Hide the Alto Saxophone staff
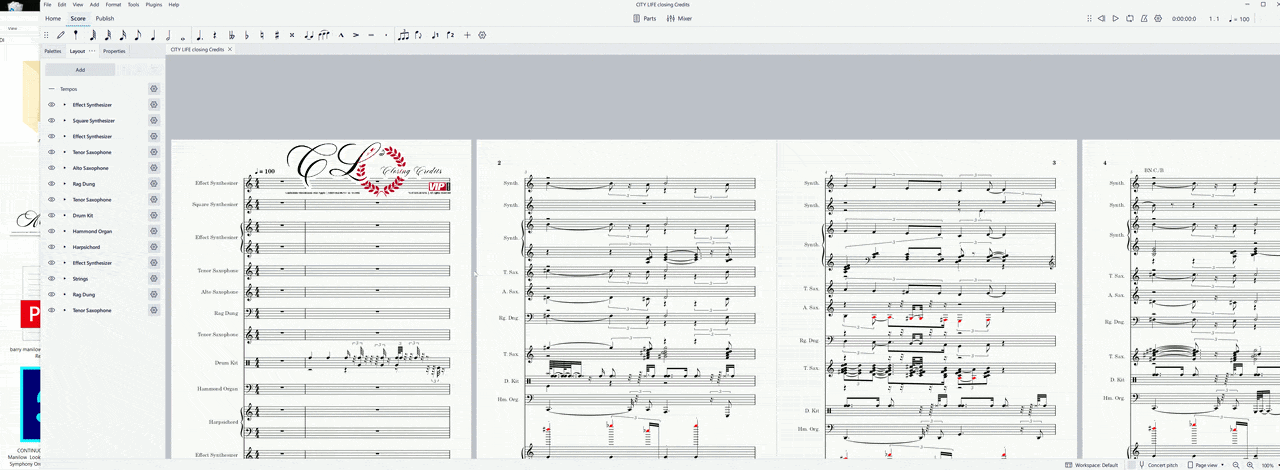1280x470 pixels. click(x=51, y=168)
